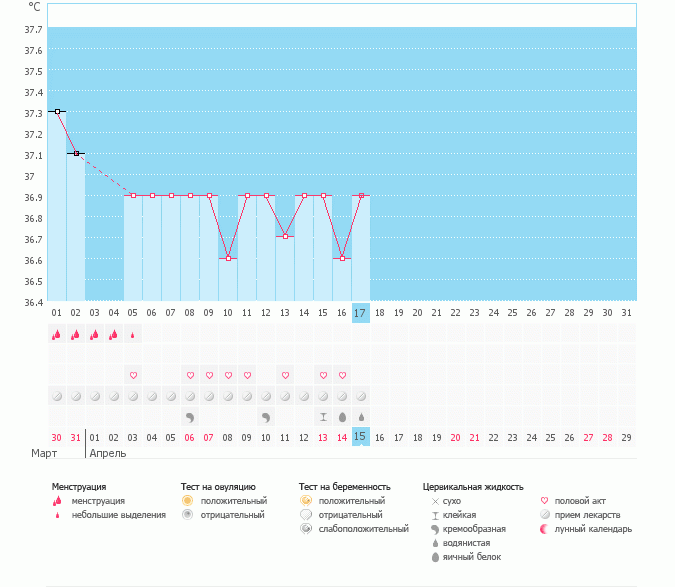
Task: Click menstruation drop icon on cycle day 01
Action: point(57,336)
